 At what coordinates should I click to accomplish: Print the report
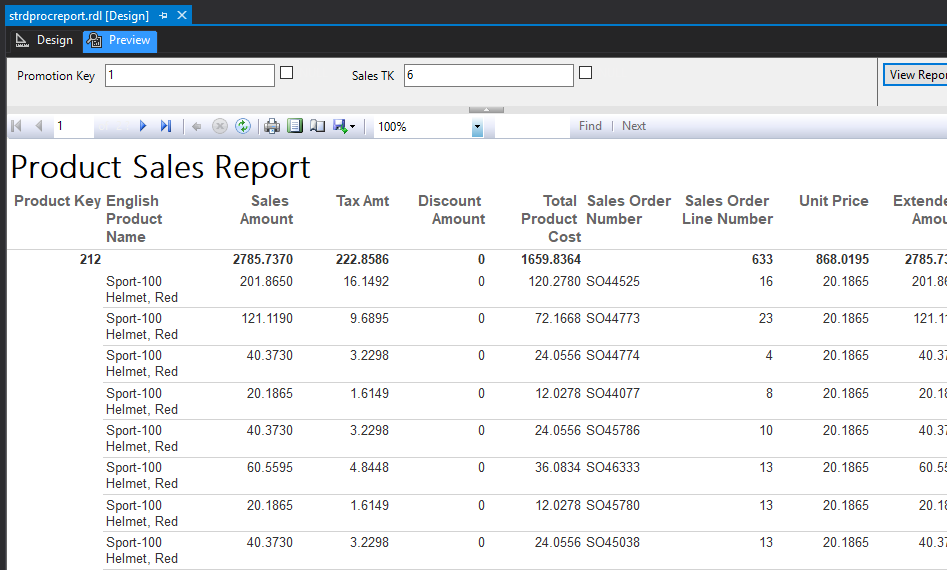pos(272,126)
